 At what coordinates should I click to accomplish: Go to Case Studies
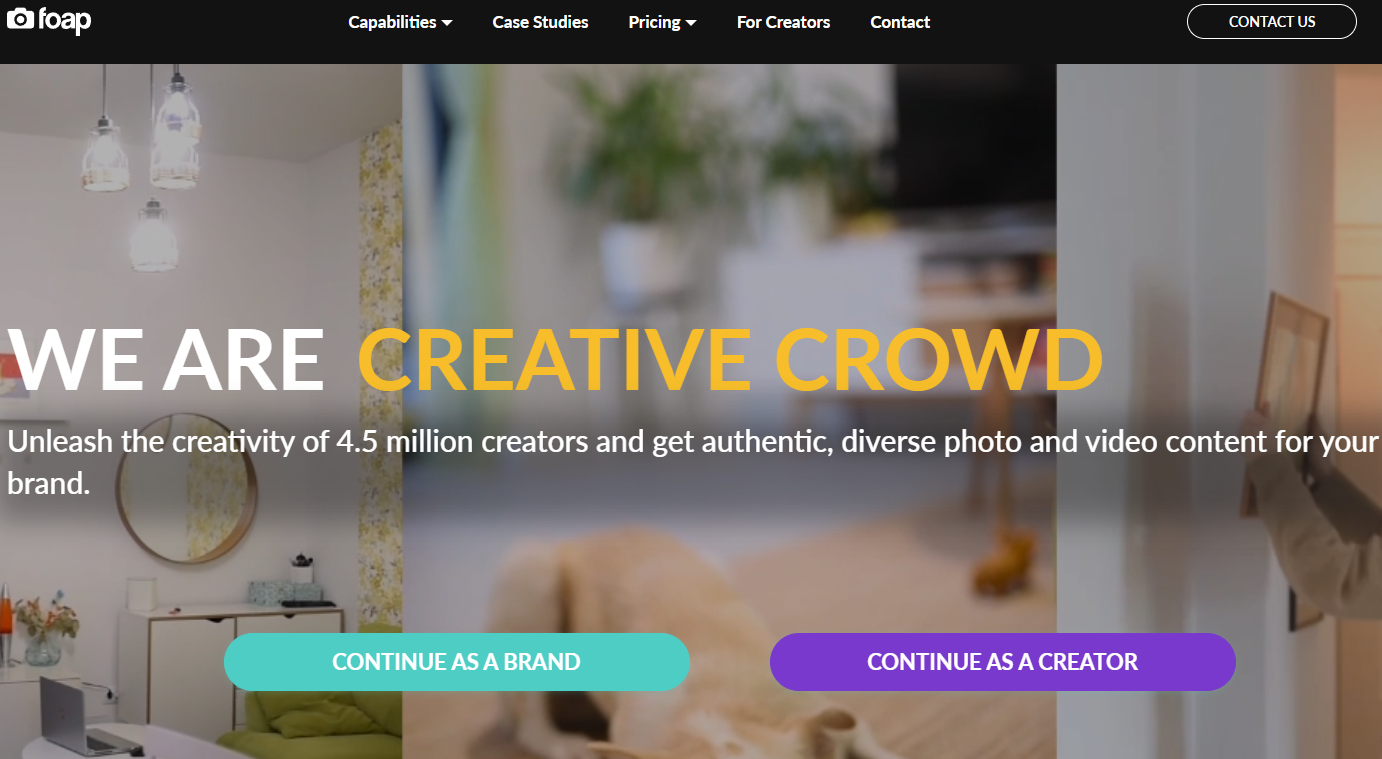pyautogui.click(x=540, y=22)
